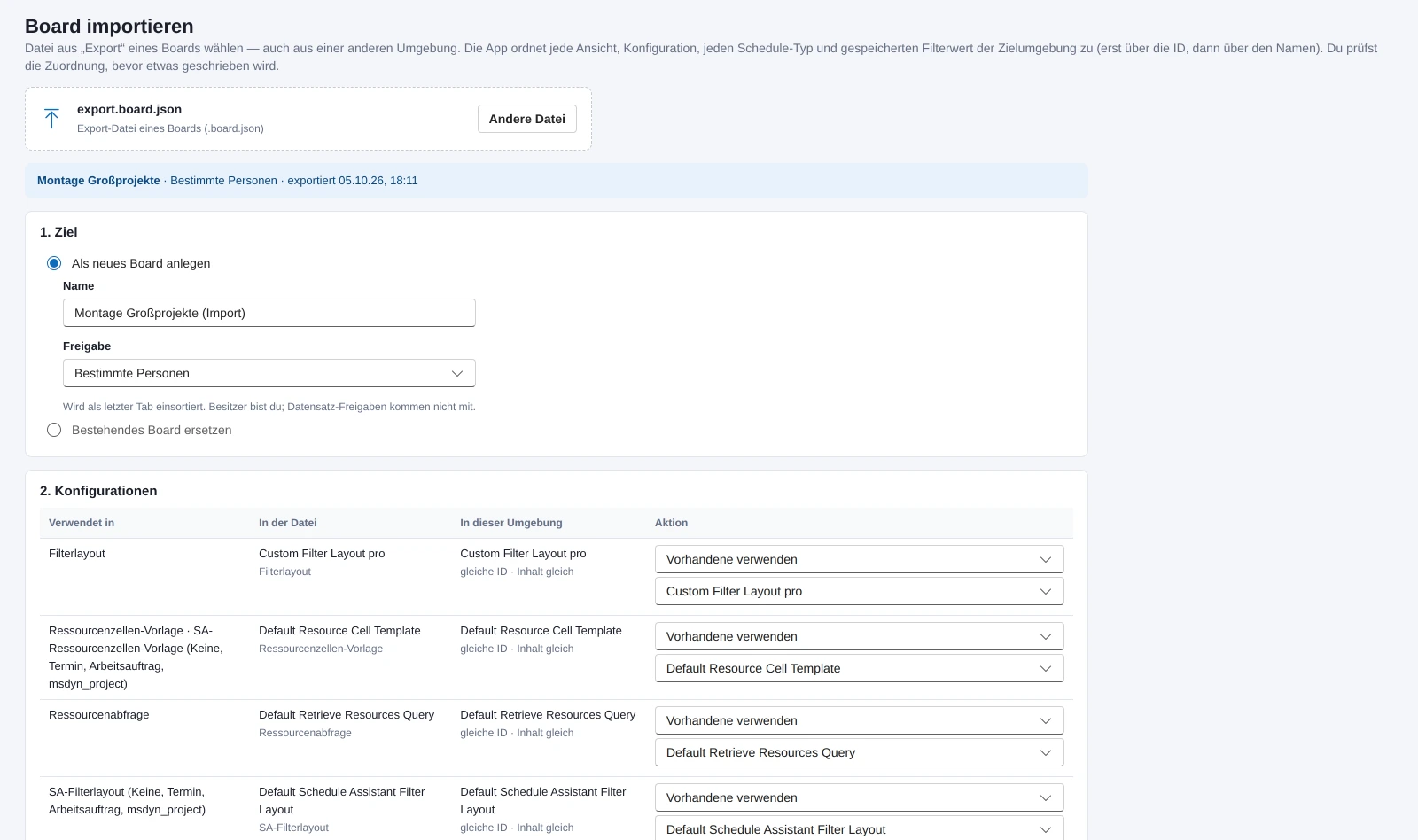This screenshot has width=1418, height=840.
Task: Click the In dieser Umgebung column header
Action: click(x=510, y=523)
